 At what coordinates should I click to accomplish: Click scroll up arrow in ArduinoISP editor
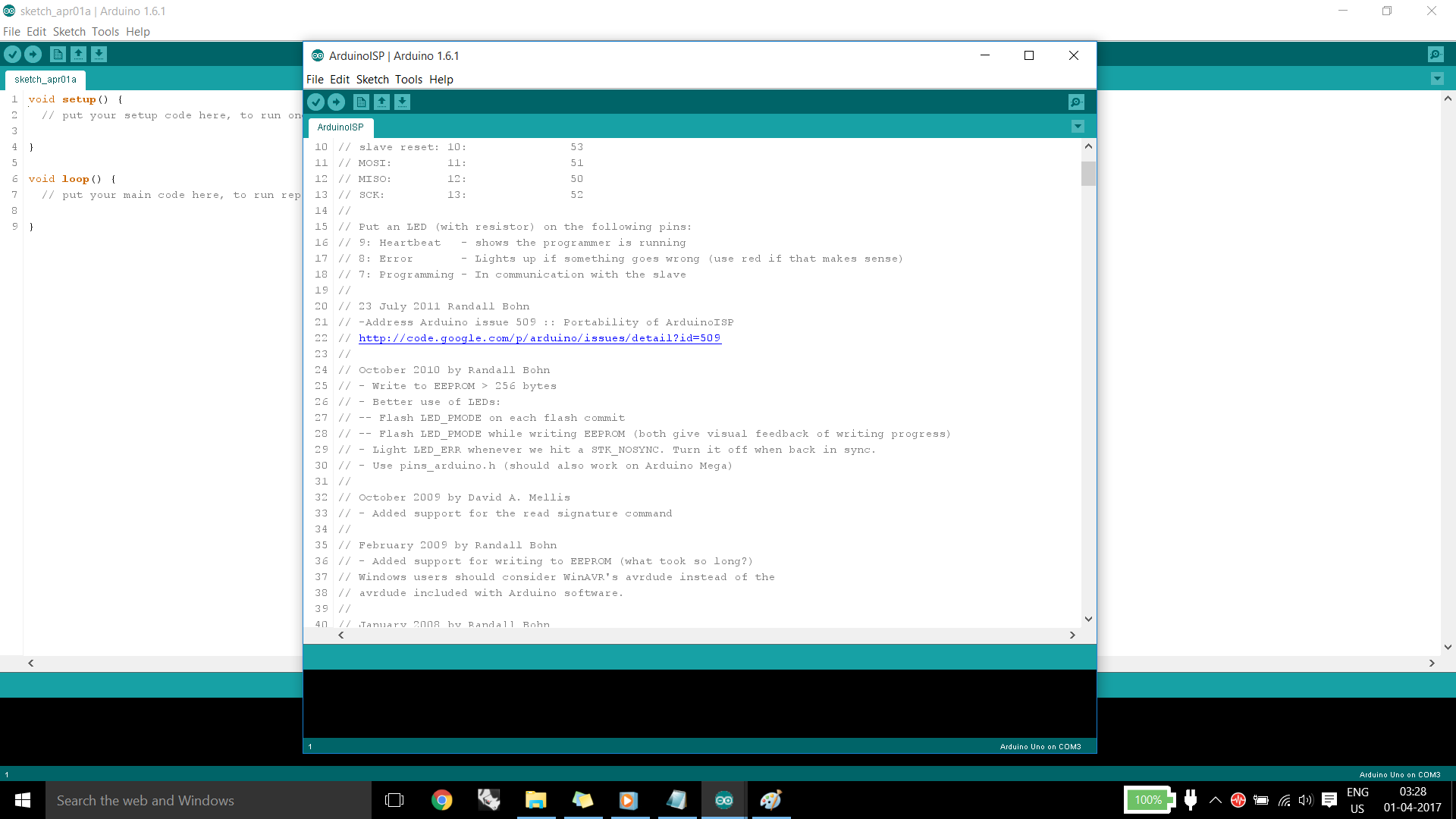1088,146
